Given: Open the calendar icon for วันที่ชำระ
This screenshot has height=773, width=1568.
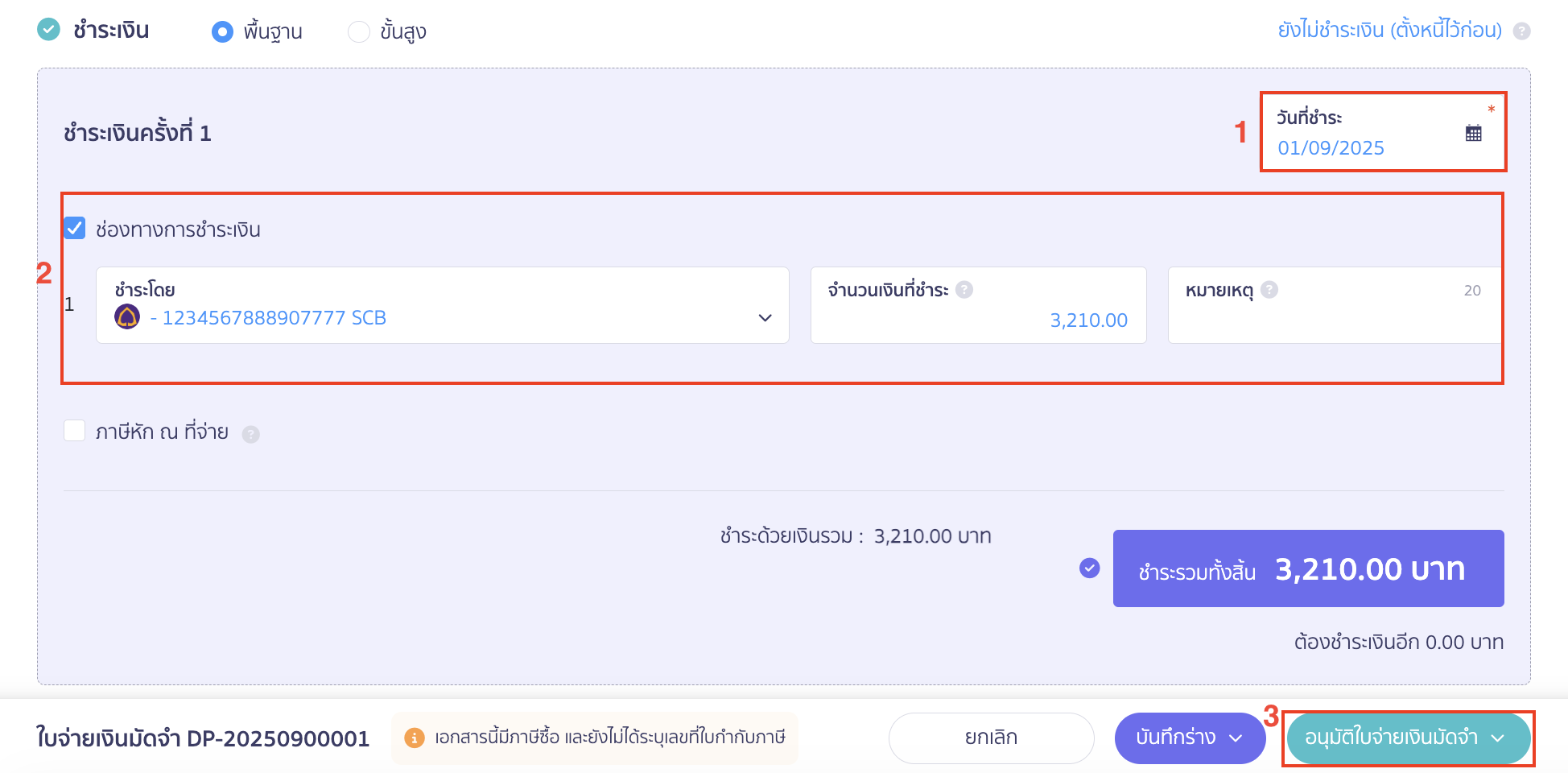Looking at the screenshot, I should pos(1473,134).
